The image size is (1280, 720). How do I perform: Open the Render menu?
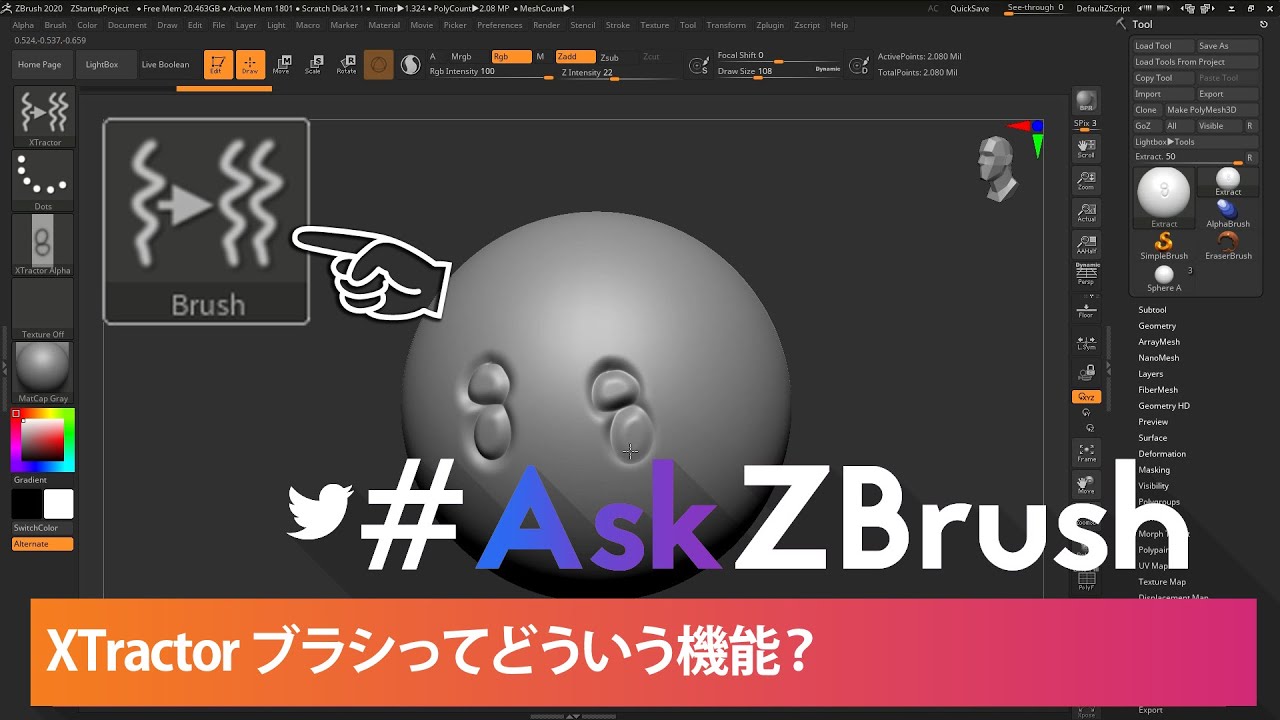tap(546, 25)
